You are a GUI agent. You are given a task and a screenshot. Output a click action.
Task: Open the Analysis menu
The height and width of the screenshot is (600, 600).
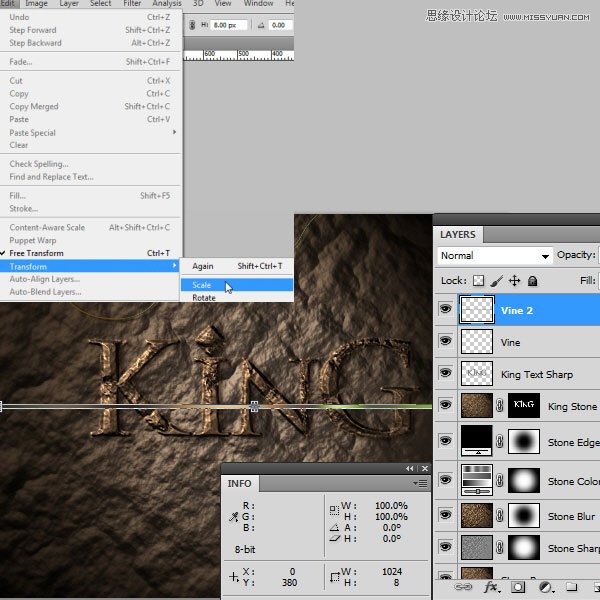point(167,3)
